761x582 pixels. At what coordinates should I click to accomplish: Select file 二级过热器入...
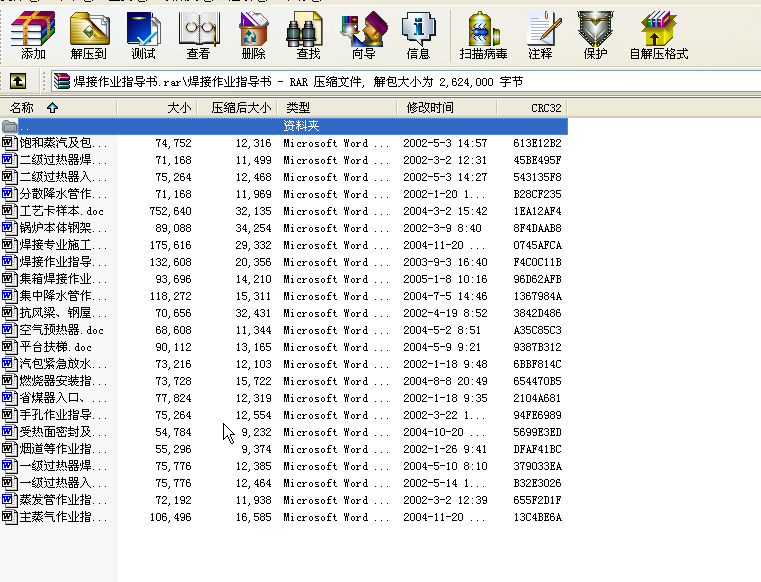coord(63,177)
